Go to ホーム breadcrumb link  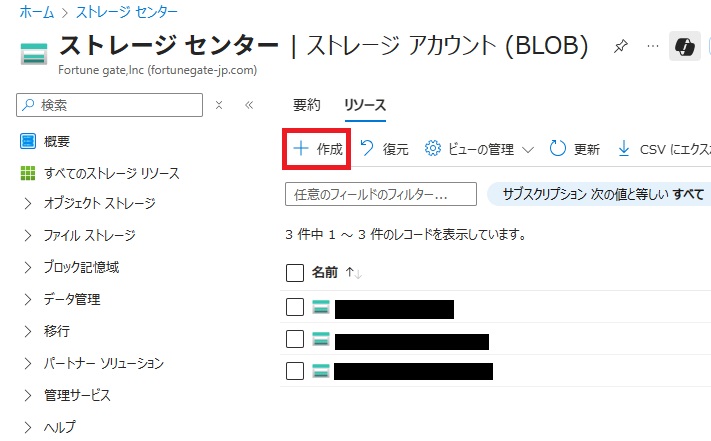[x=37, y=12]
